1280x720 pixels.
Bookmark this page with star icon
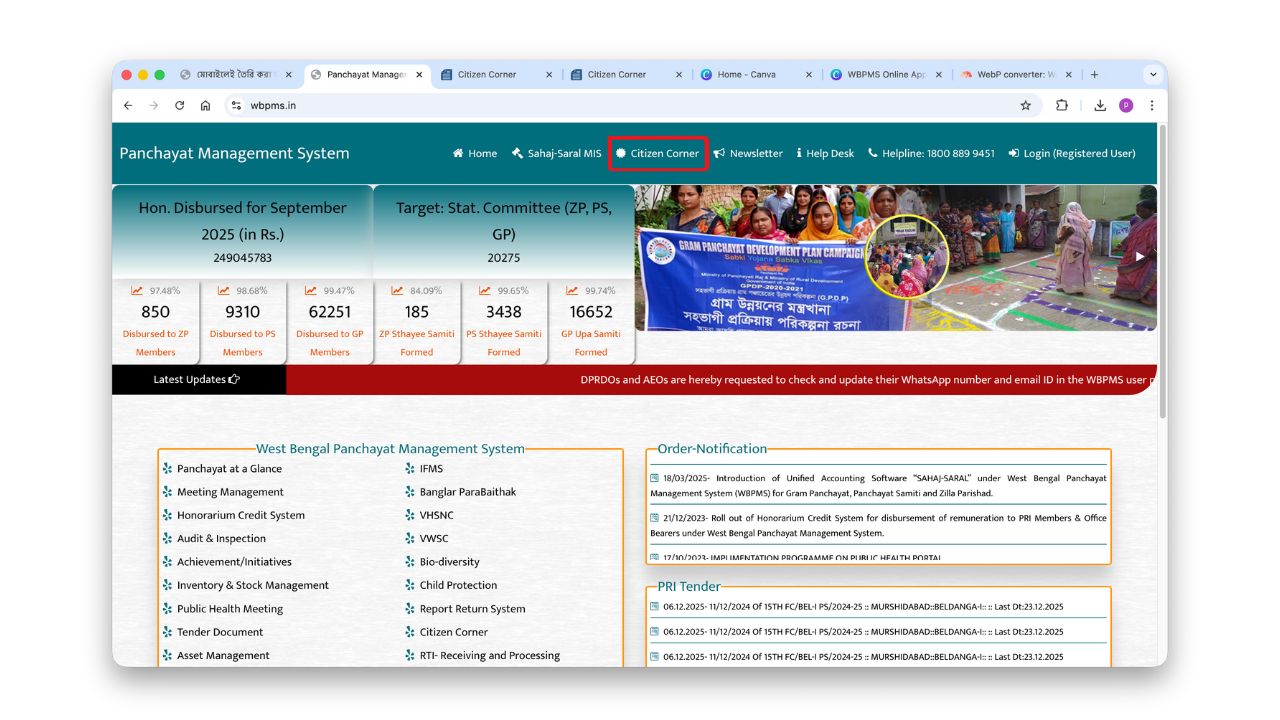click(1025, 105)
